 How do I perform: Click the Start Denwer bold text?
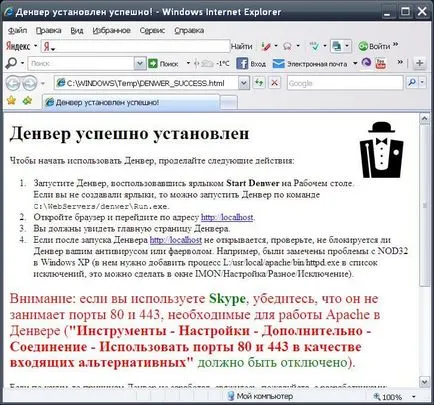252,183
